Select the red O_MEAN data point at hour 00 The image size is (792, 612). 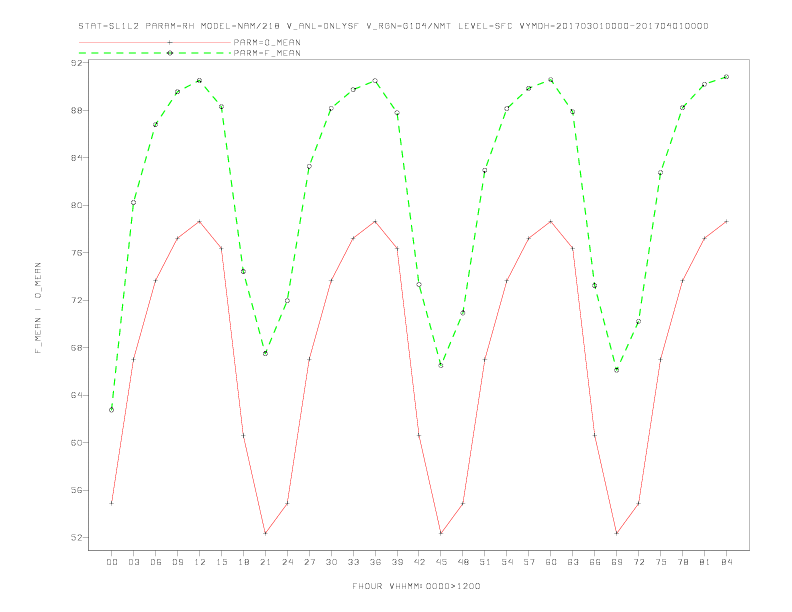(112, 503)
